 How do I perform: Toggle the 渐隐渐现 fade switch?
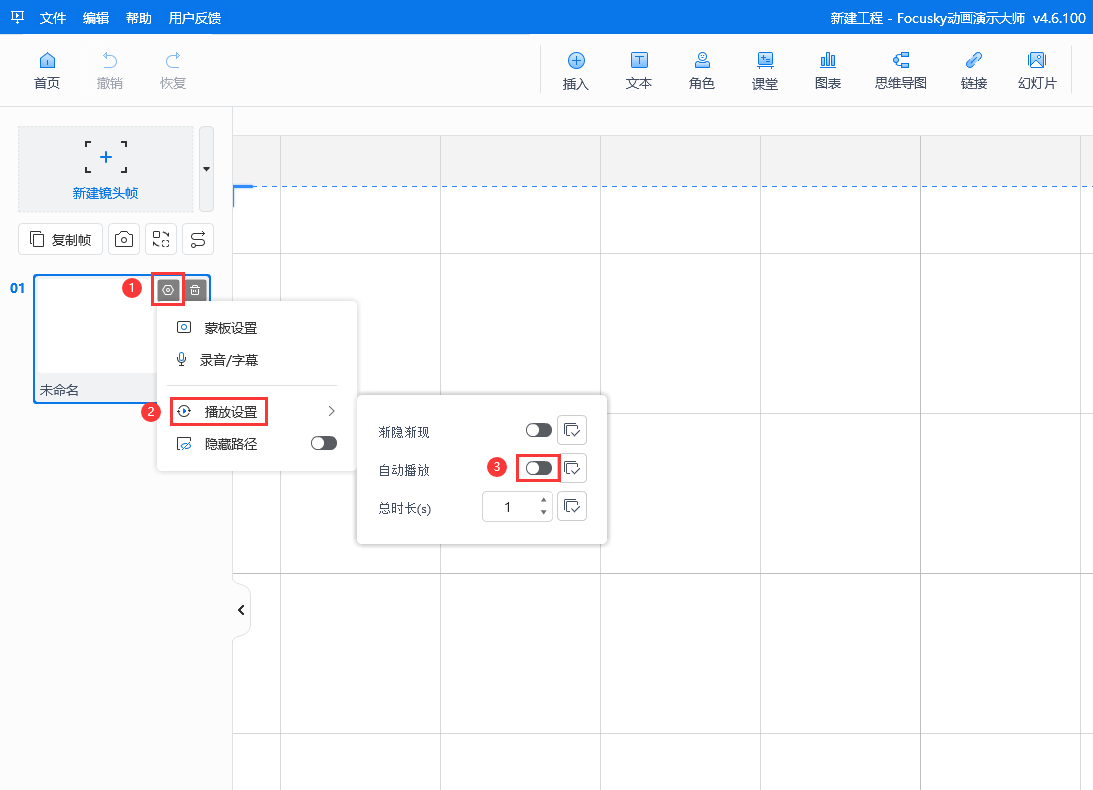(x=538, y=430)
